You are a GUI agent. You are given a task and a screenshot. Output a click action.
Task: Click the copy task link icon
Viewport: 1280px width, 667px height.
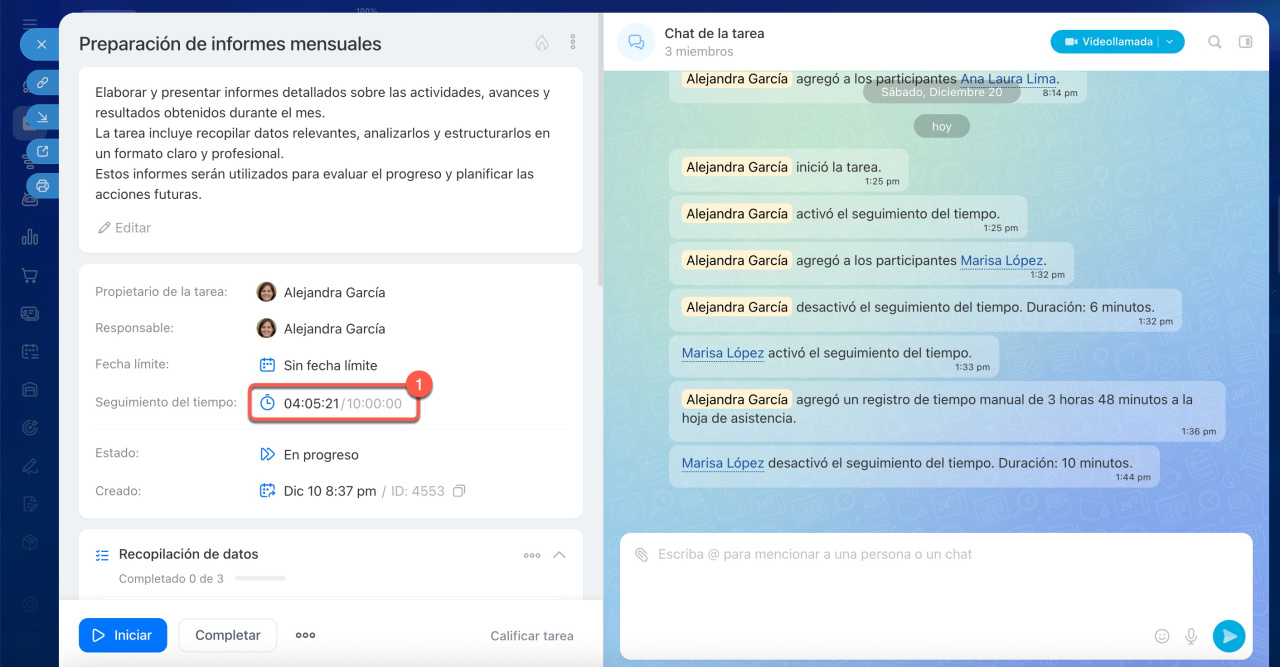point(43,83)
